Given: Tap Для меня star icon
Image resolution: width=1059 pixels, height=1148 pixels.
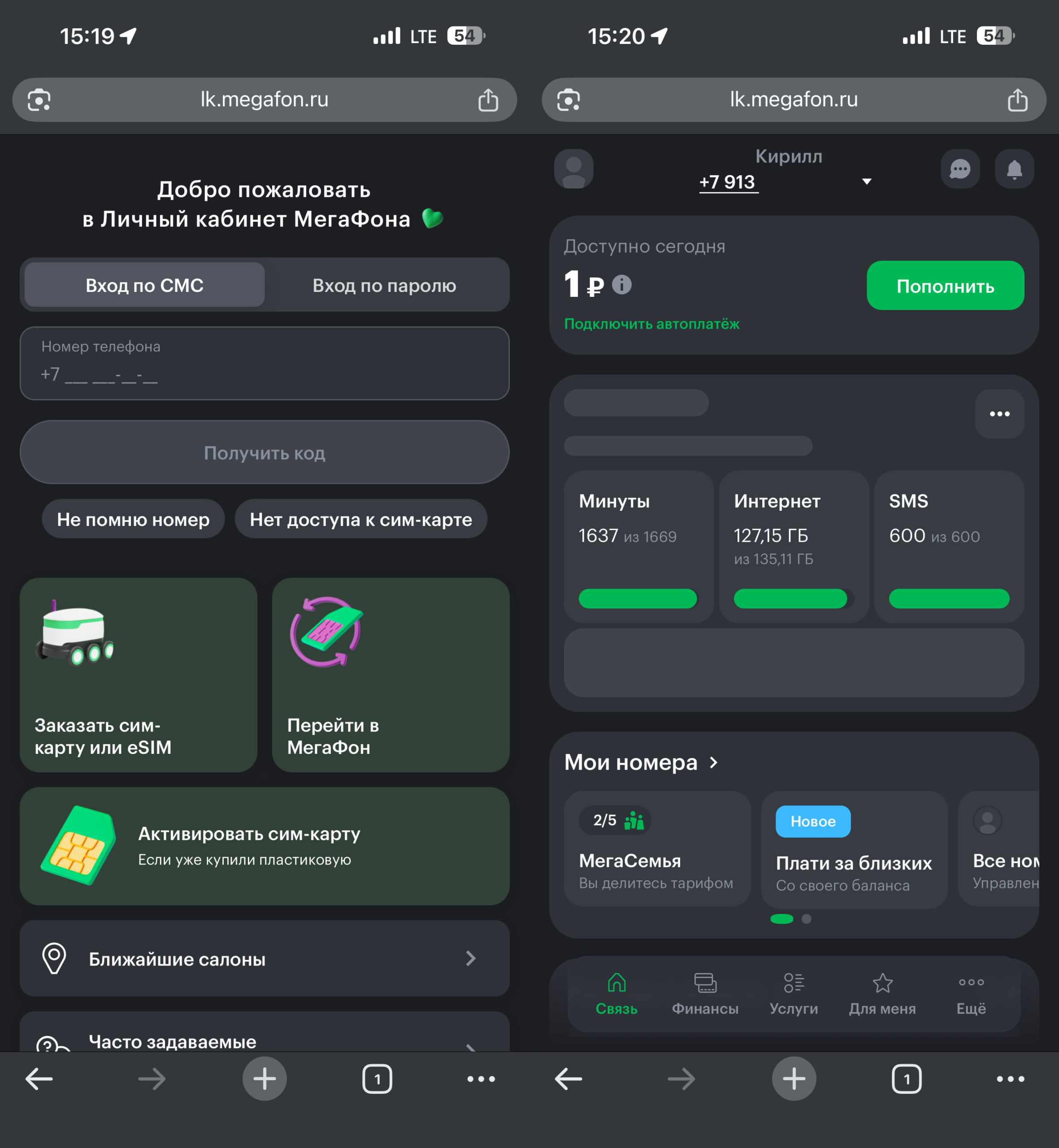Looking at the screenshot, I should (x=882, y=983).
